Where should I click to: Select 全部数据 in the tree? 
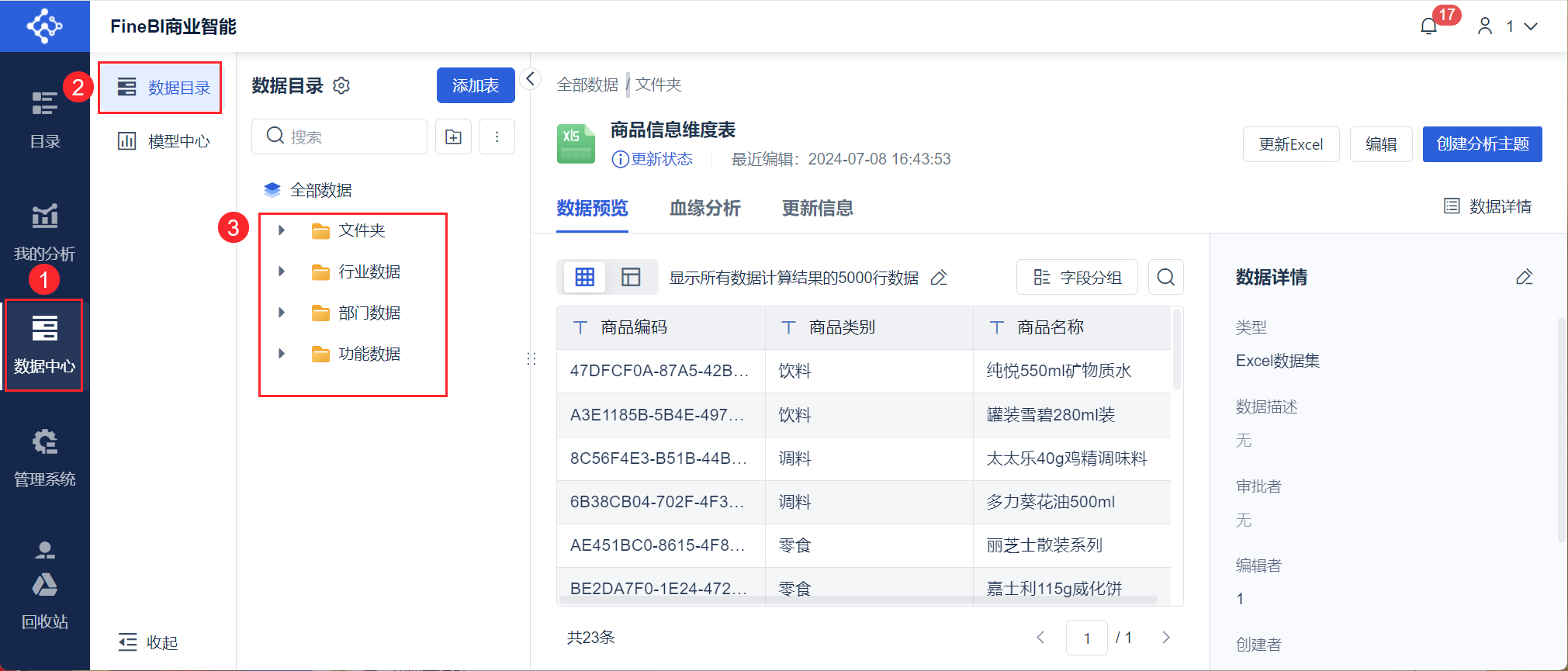tap(321, 189)
